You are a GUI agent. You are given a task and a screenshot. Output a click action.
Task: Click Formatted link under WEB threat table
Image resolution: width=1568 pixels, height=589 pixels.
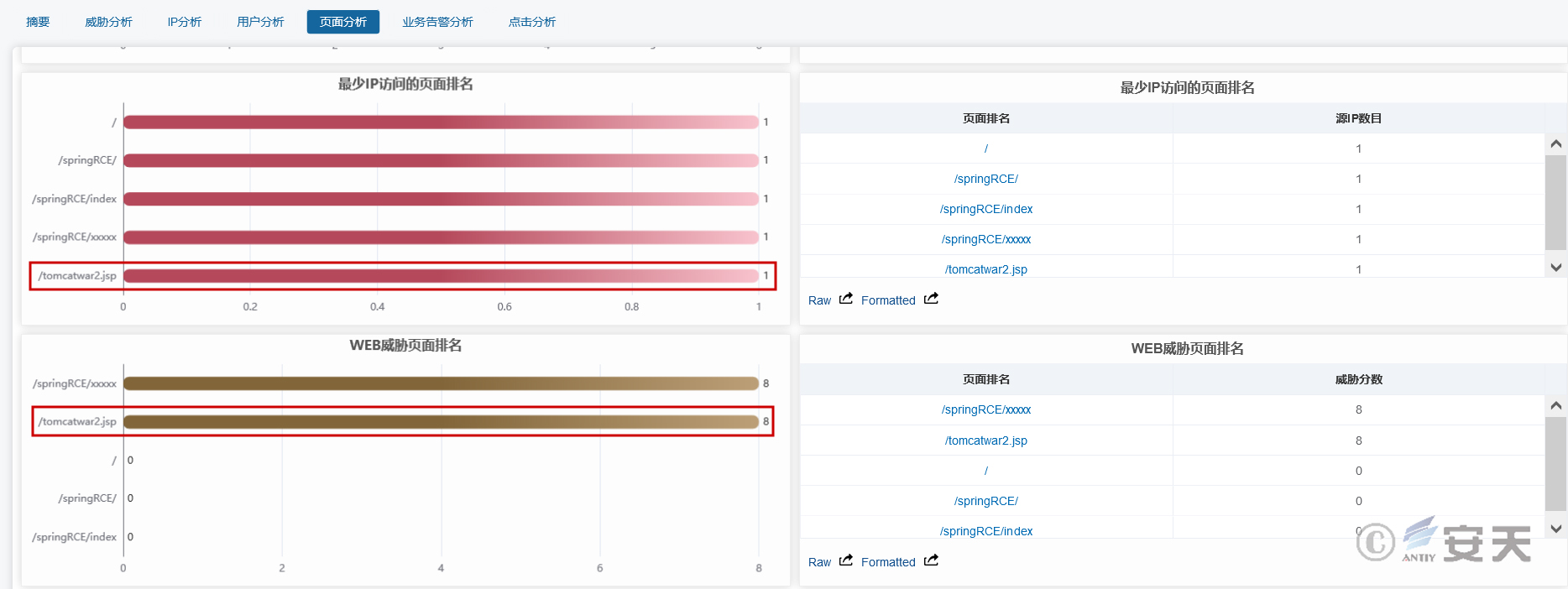[888, 562]
